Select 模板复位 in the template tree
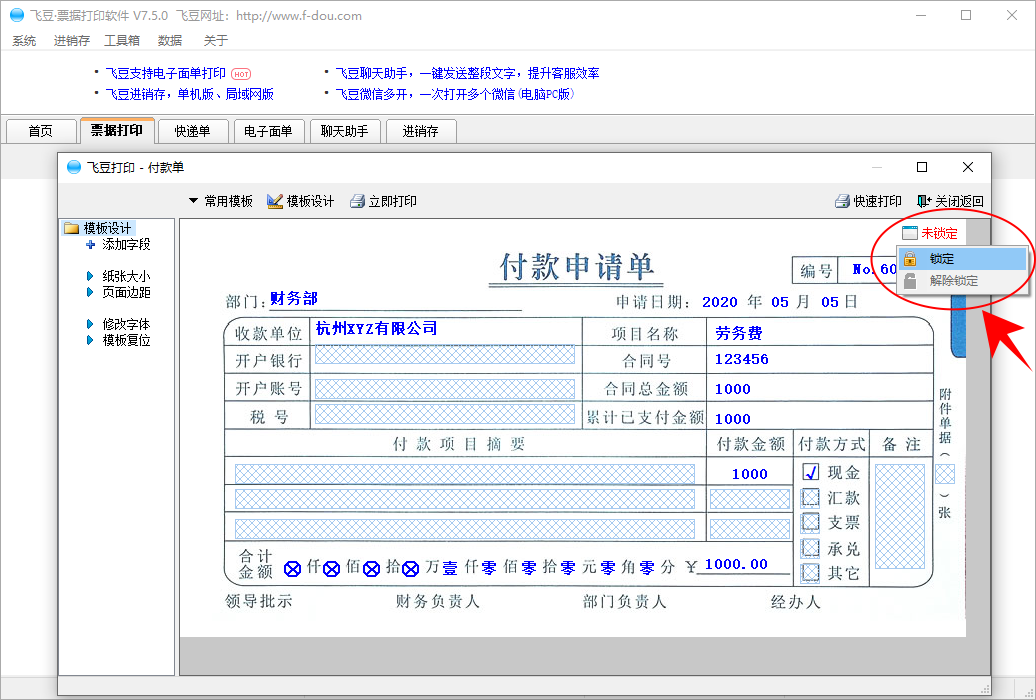The height and width of the screenshot is (700, 1036). click(126, 340)
